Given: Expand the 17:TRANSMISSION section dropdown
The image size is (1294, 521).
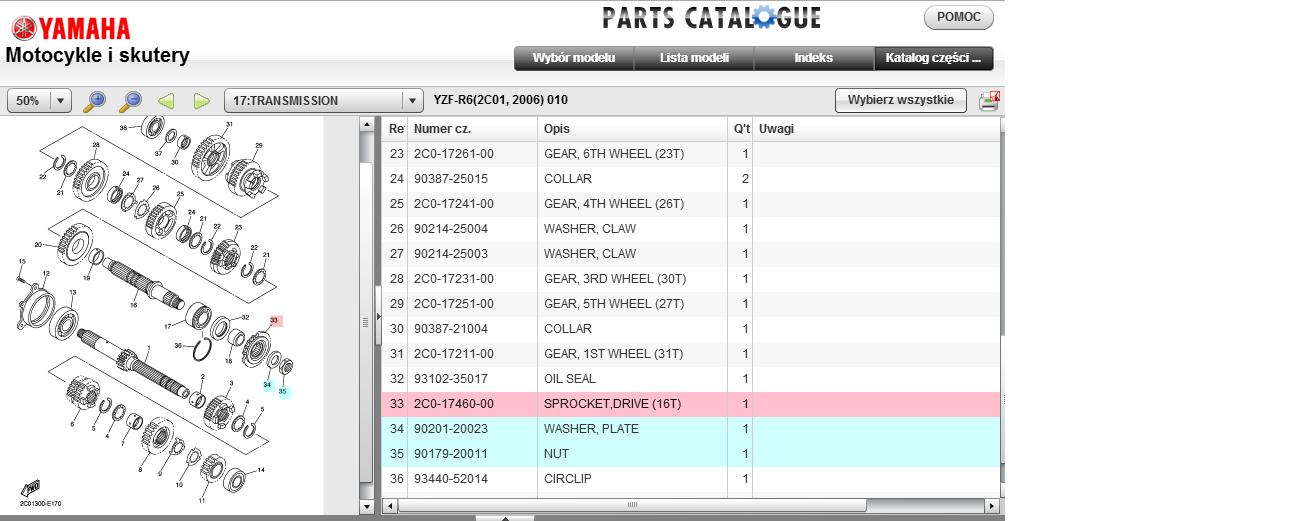Looking at the screenshot, I should click(413, 101).
